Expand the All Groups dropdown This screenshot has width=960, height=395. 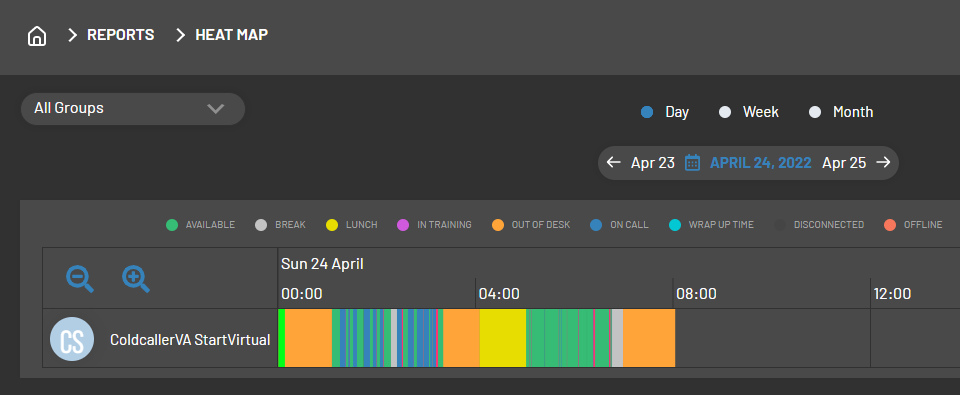[x=133, y=109]
